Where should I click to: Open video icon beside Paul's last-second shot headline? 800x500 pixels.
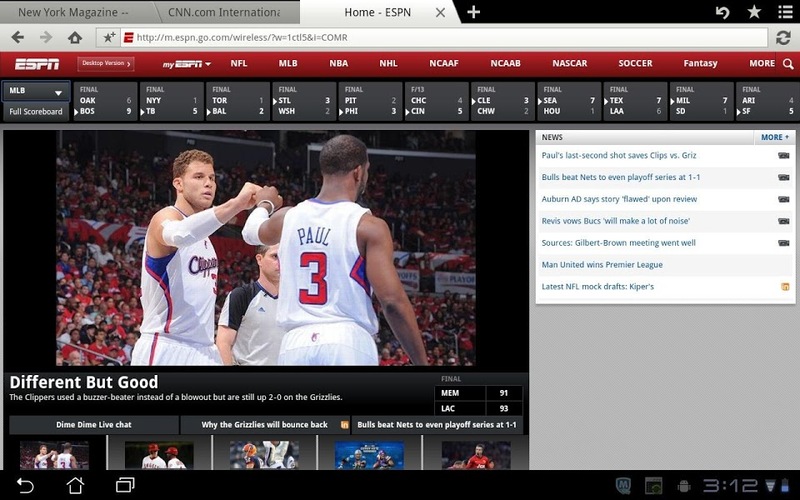point(784,156)
